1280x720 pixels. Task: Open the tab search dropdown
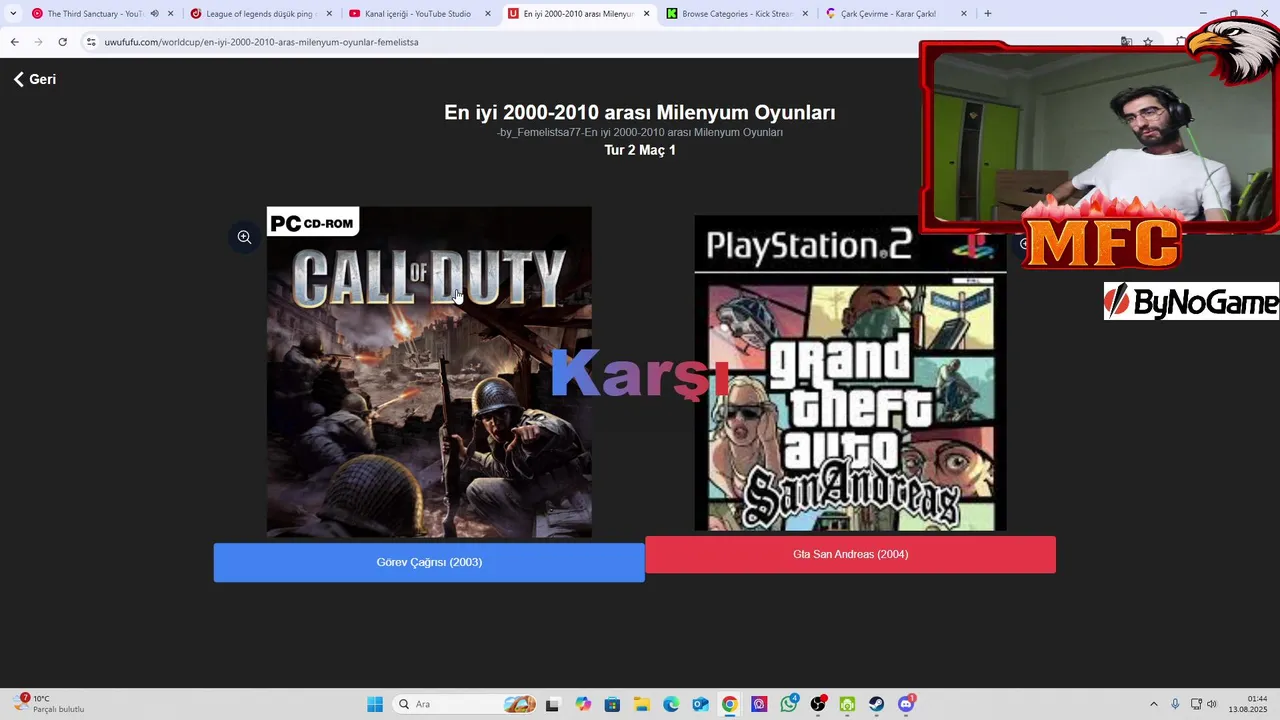click(13, 14)
